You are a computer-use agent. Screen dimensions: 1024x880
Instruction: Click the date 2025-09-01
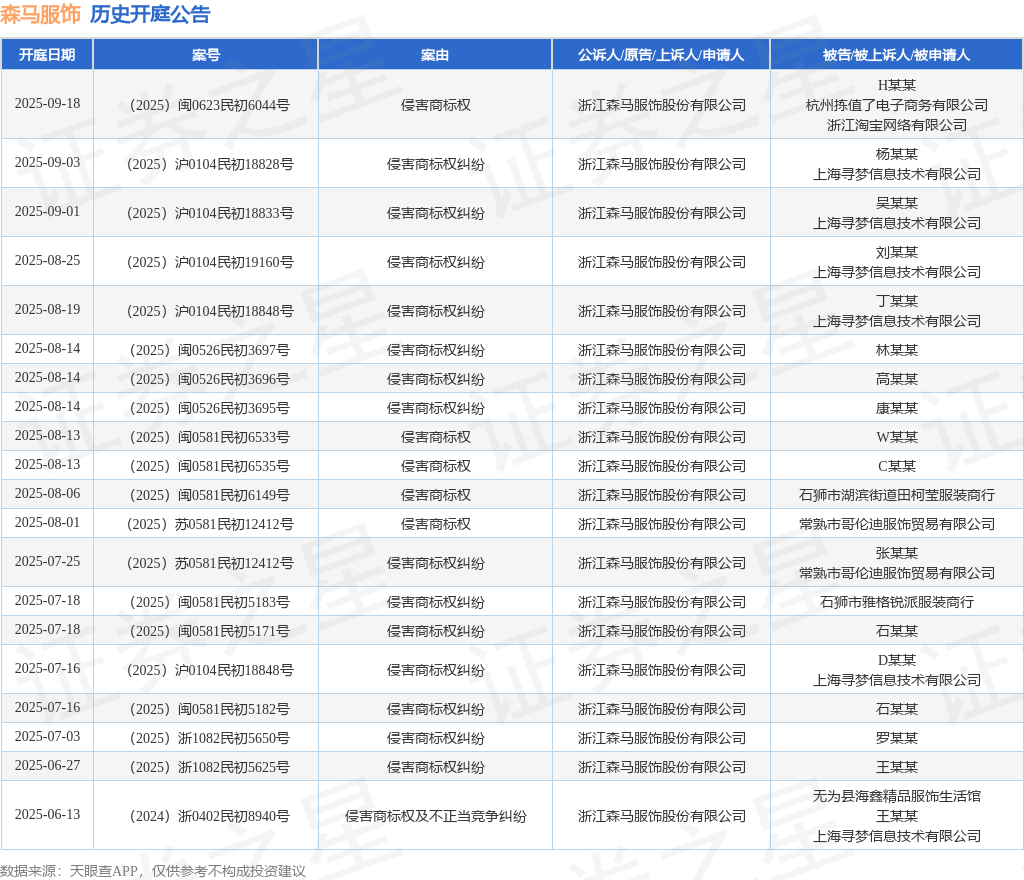coord(47,212)
